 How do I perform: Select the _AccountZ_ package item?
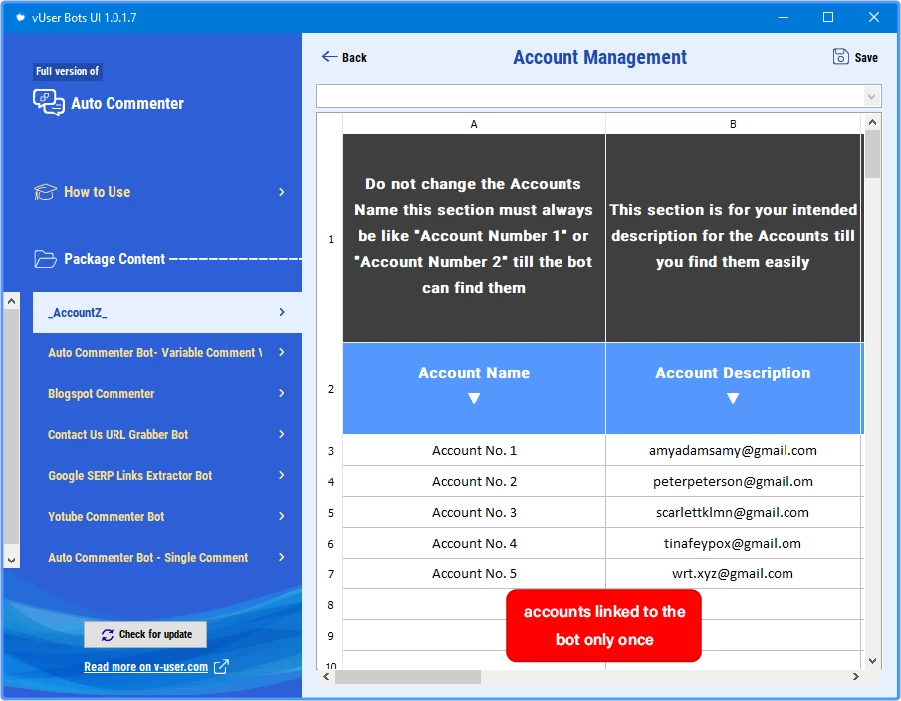point(167,312)
